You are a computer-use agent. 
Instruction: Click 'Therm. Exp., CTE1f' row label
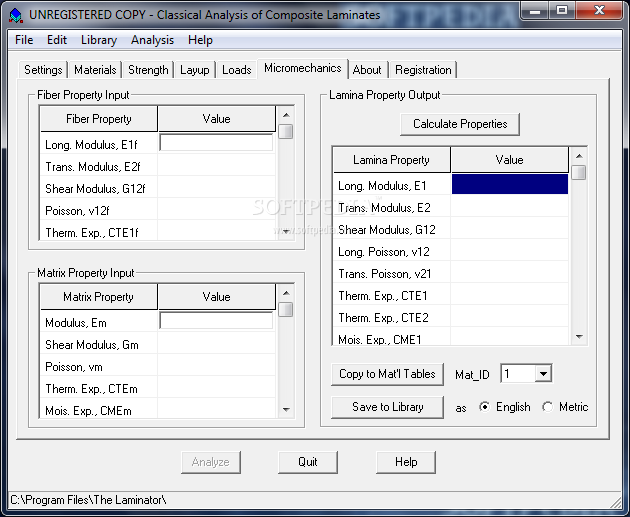92,233
